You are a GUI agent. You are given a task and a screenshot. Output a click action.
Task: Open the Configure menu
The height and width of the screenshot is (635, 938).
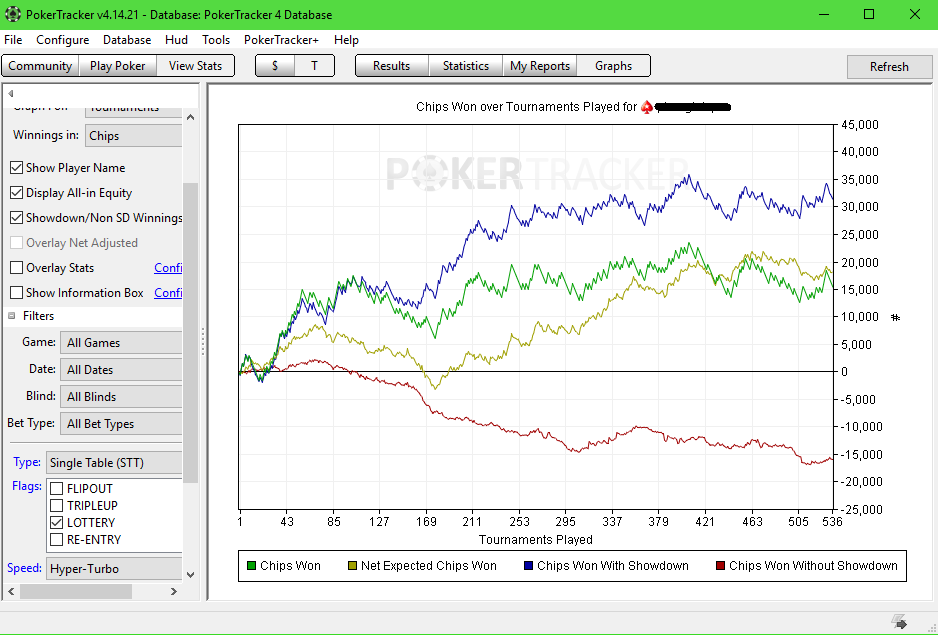tap(63, 40)
